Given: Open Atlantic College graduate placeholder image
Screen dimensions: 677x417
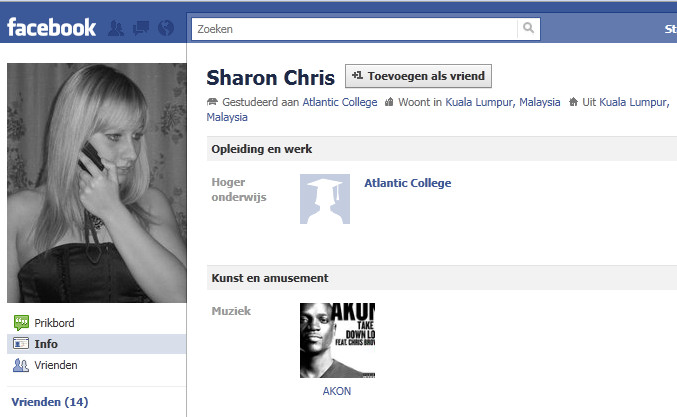Looking at the screenshot, I should pyautogui.click(x=325, y=199).
